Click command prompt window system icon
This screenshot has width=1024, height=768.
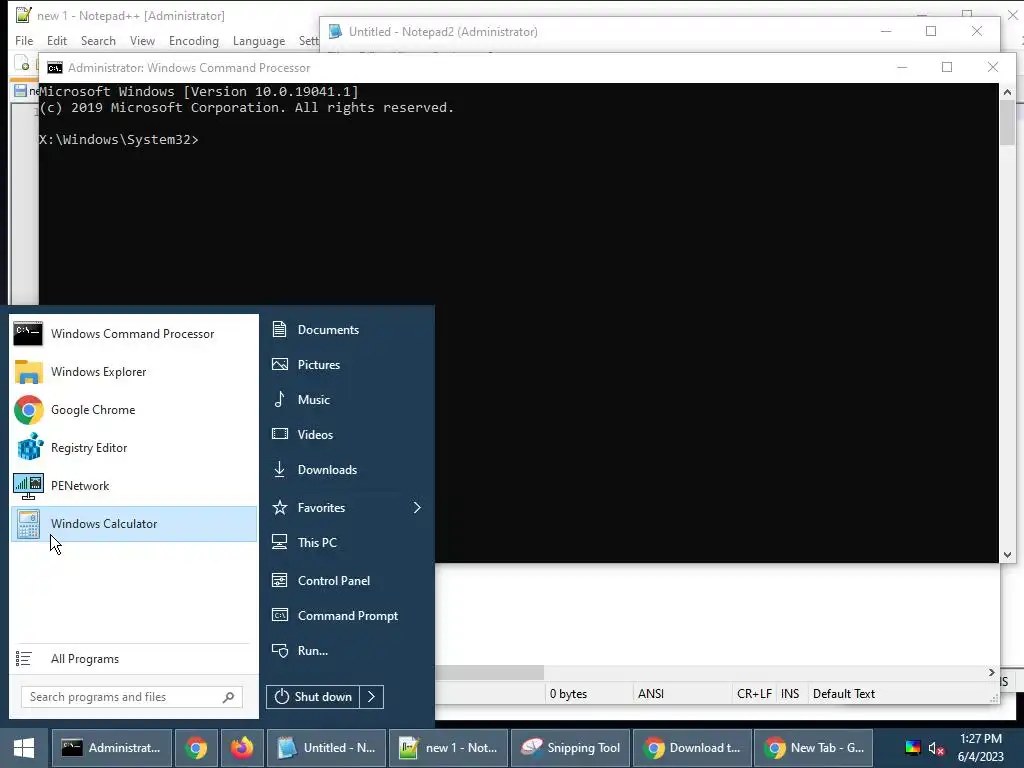pos(55,68)
